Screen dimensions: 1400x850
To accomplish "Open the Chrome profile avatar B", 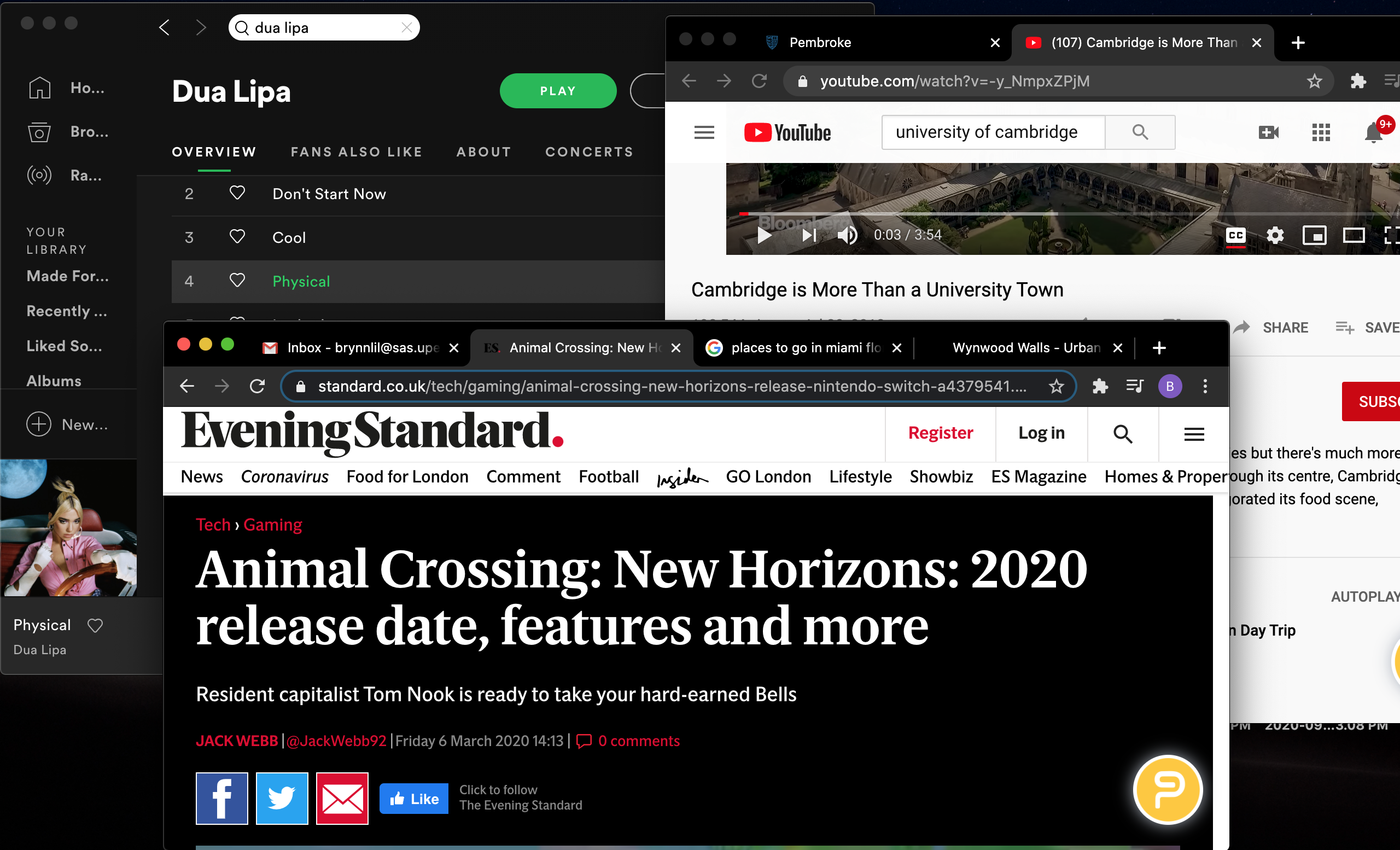I will pos(1170,386).
